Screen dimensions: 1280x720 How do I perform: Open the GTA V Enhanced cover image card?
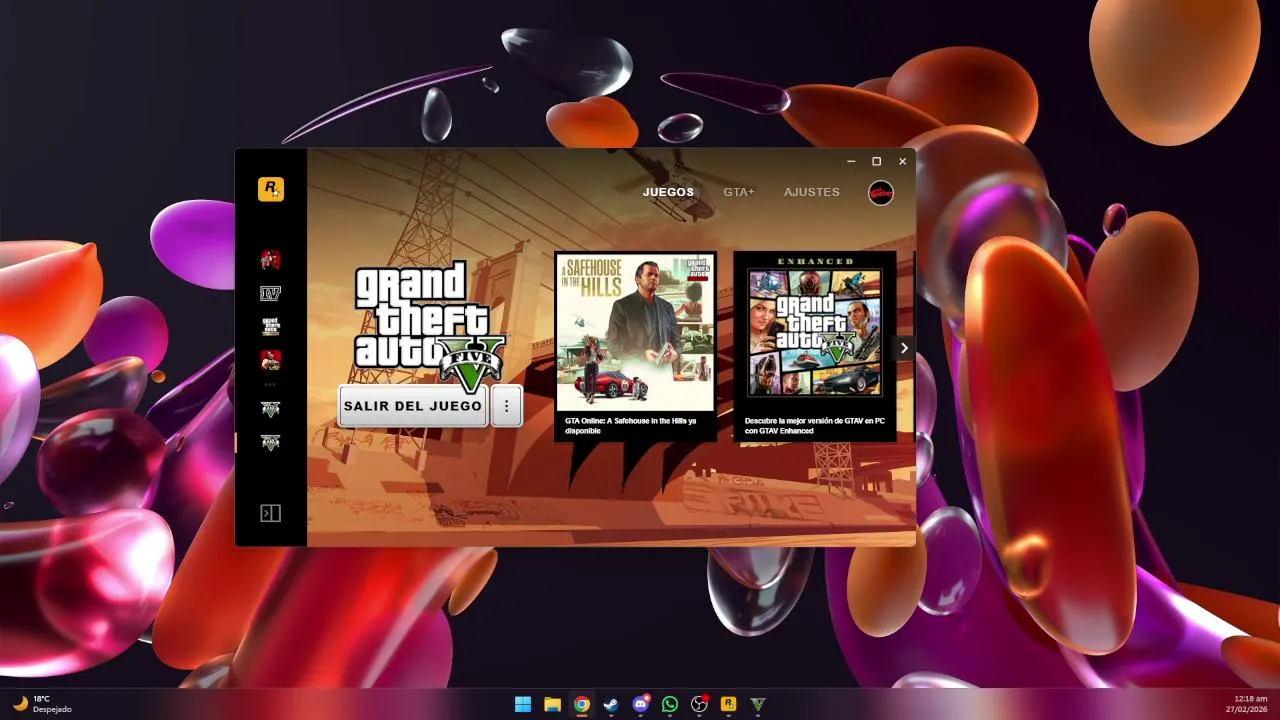tap(815, 332)
